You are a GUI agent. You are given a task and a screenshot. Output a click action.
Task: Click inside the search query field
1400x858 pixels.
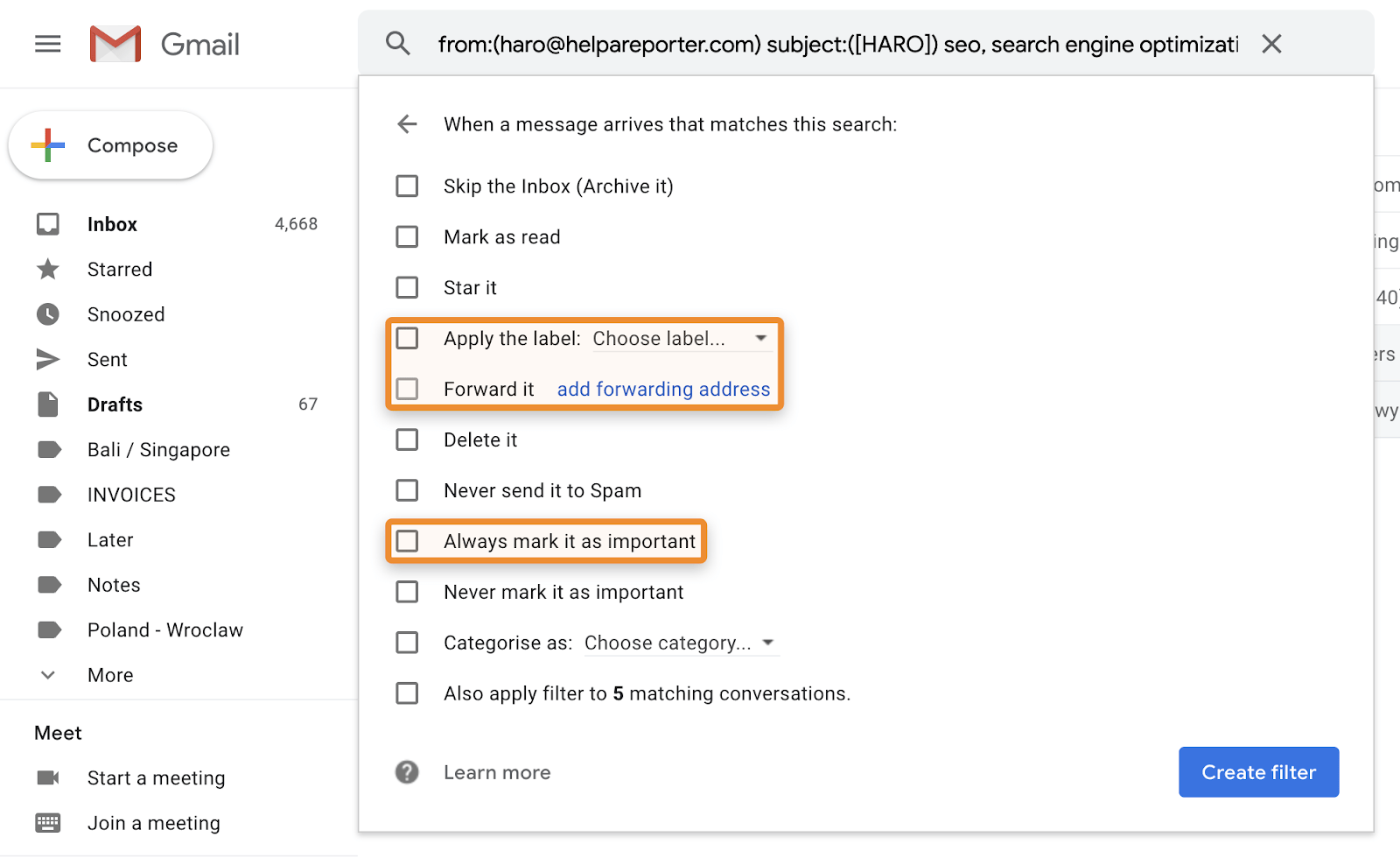(831, 43)
